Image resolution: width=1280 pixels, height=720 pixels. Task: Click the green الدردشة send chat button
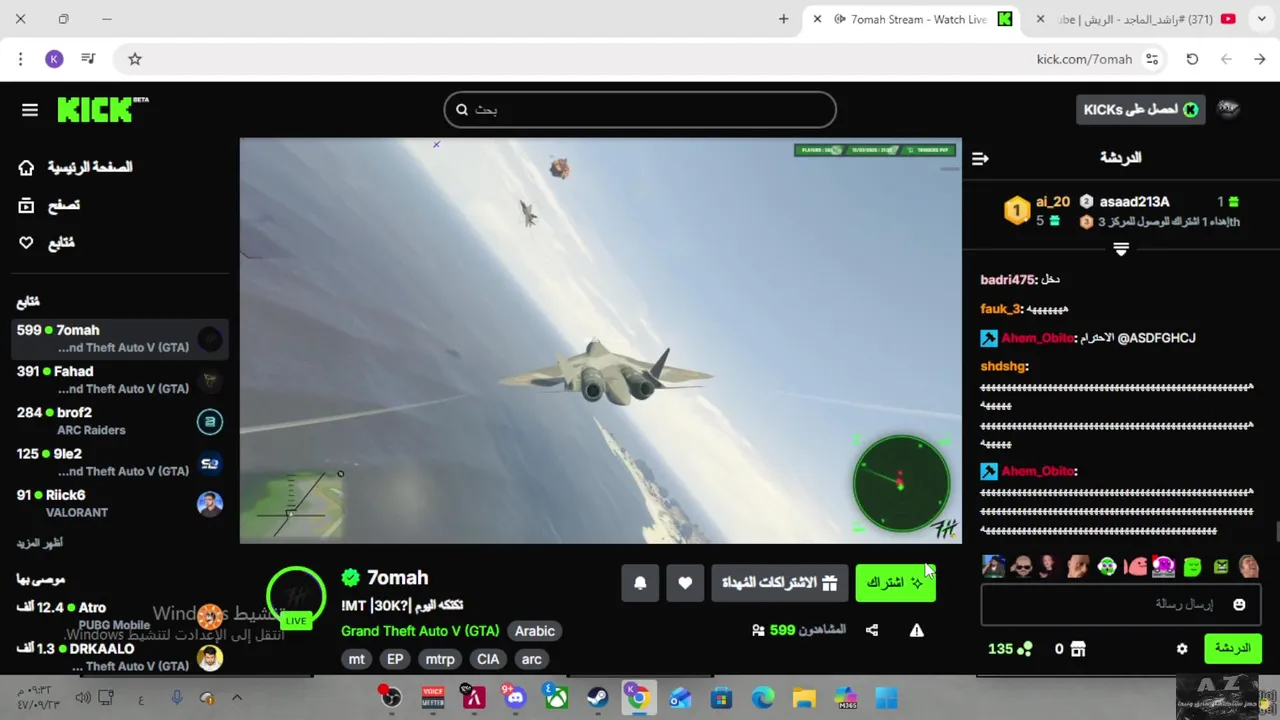[1232, 649]
